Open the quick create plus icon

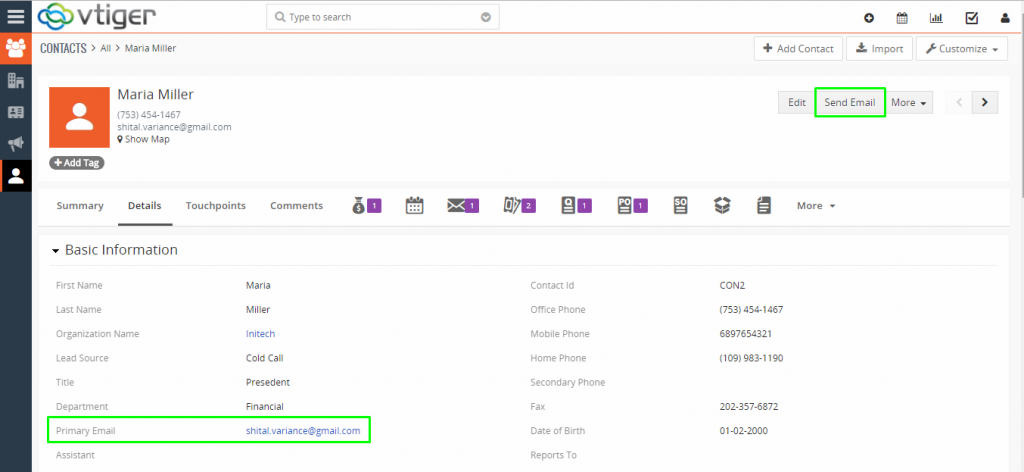tap(869, 18)
